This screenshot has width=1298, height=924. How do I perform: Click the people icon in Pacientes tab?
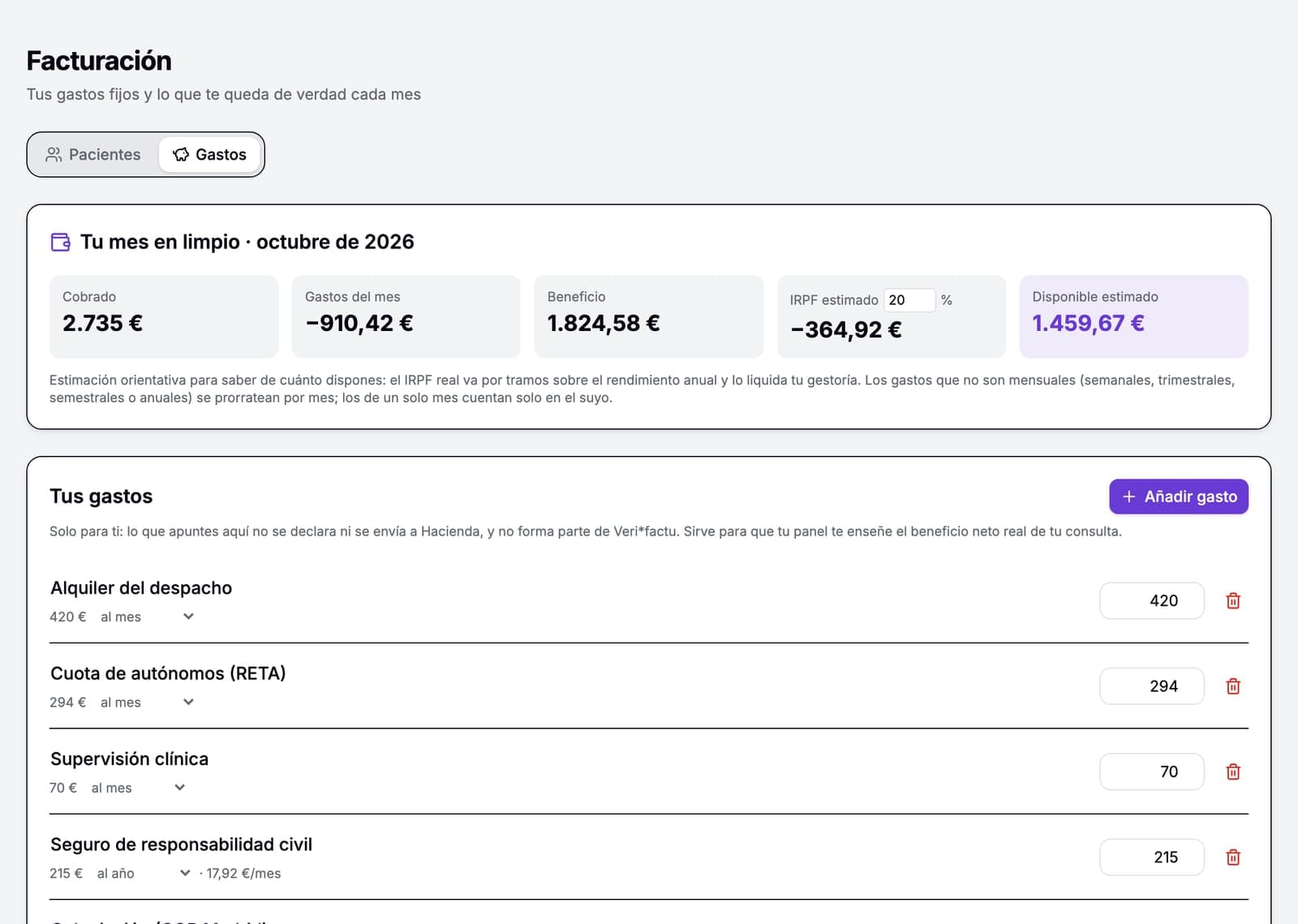tap(54, 154)
